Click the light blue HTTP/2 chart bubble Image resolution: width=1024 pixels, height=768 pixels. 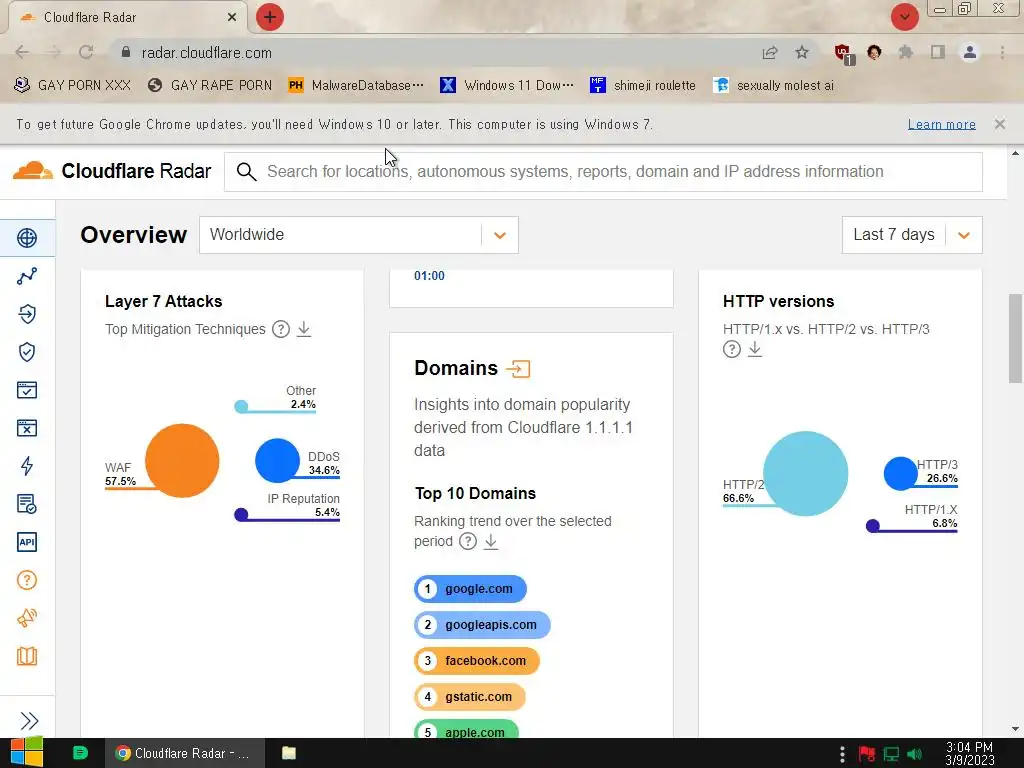[x=806, y=473]
